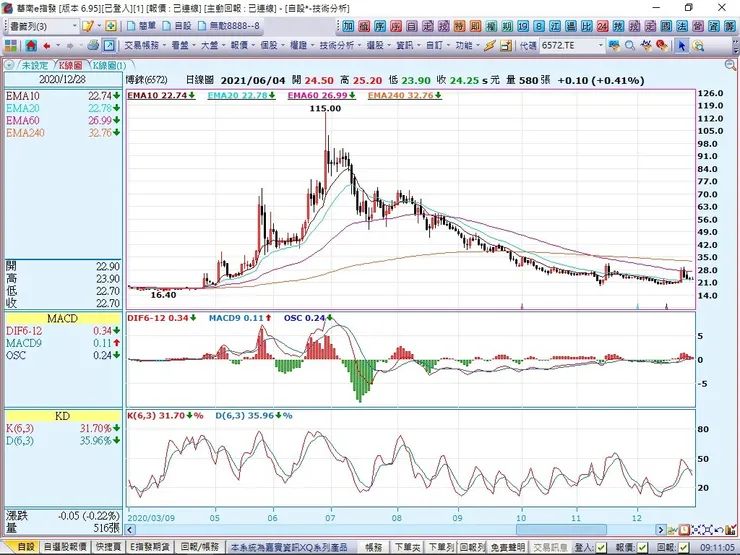Click the scrollbar right arrow below chart
The width and height of the screenshot is (740, 555).
click(x=660, y=530)
